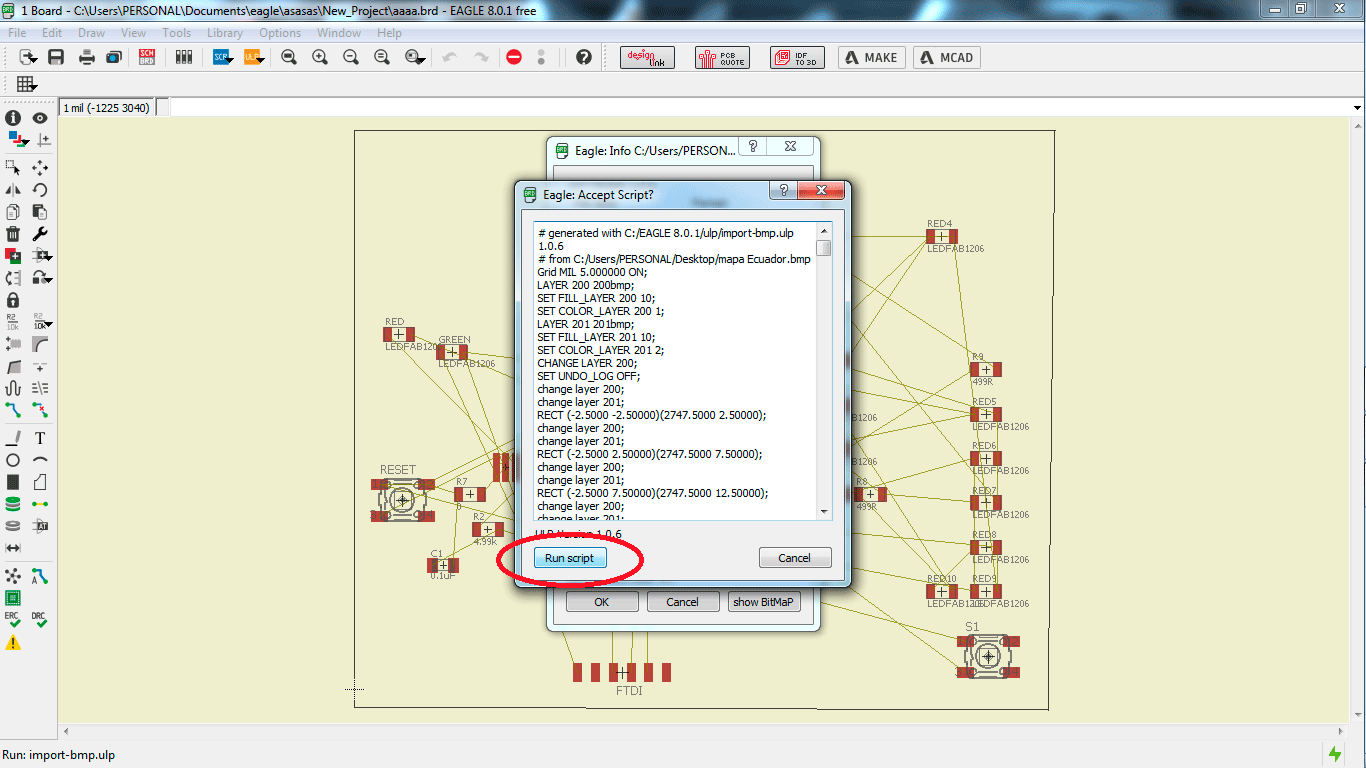Viewport: 1366px width, 768px height.
Task: Open the Options menu
Action: click(x=280, y=33)
